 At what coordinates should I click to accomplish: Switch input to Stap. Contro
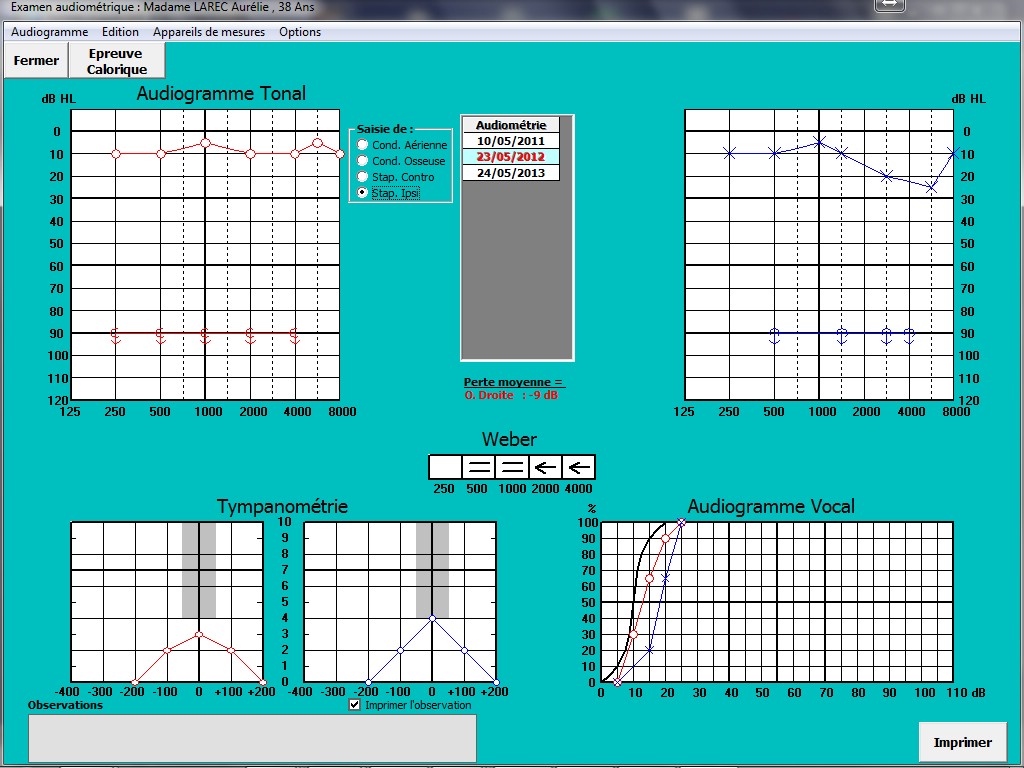pos(363,177)
